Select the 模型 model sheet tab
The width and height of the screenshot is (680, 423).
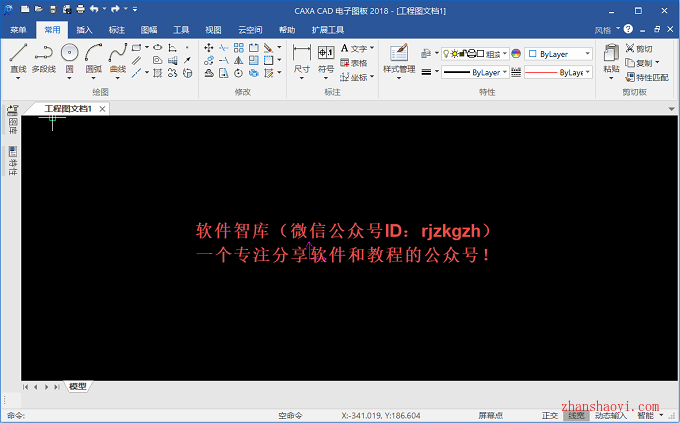click(78, 386)
